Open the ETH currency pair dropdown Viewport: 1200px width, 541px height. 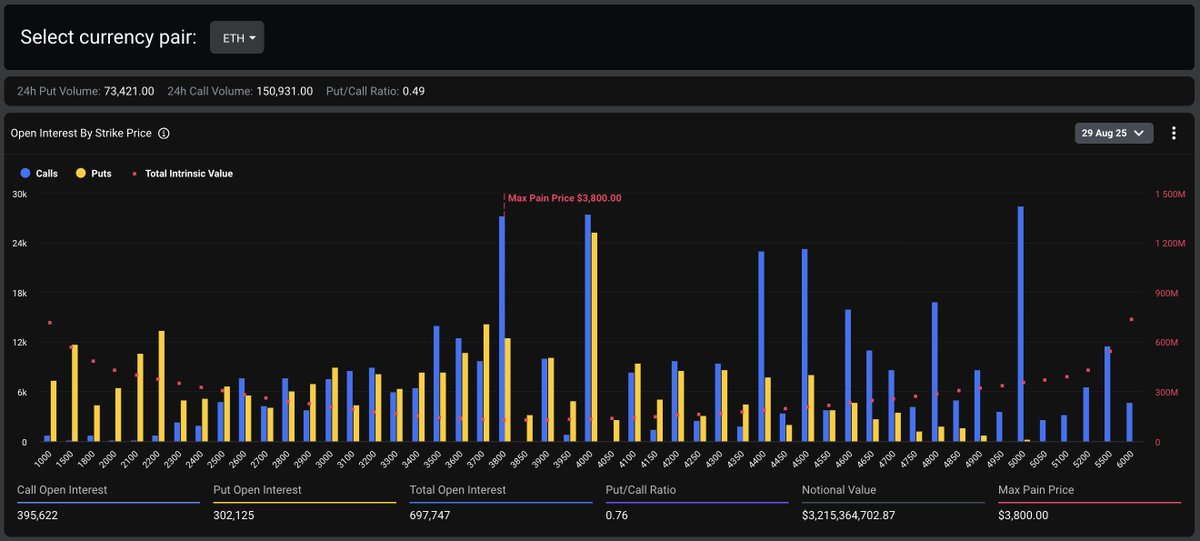(237, 38)
